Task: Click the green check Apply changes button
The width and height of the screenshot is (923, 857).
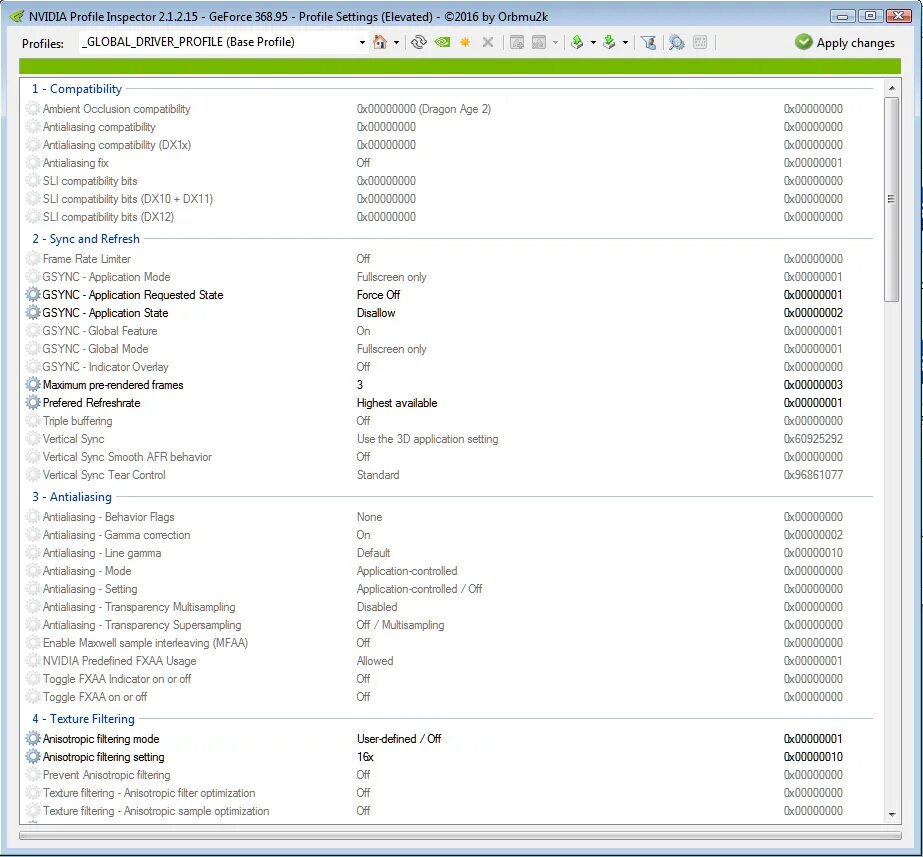Action: pos(845,42)
